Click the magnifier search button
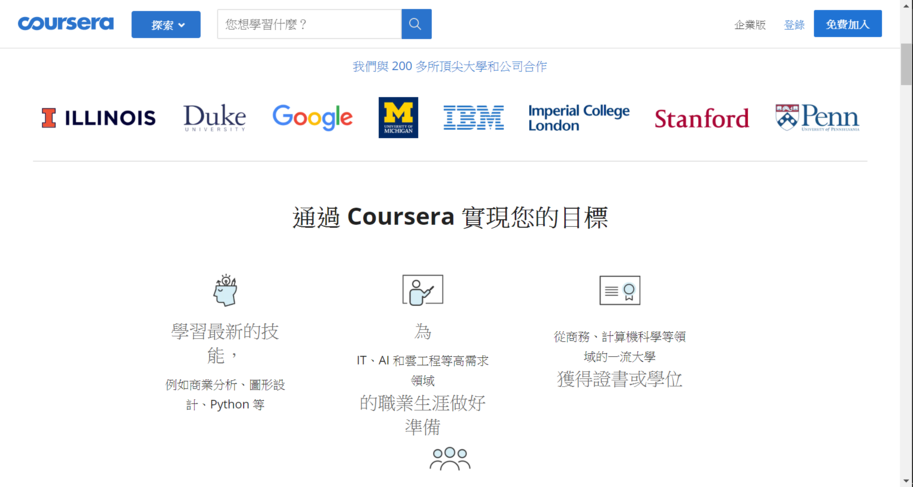 pos(416,24)
